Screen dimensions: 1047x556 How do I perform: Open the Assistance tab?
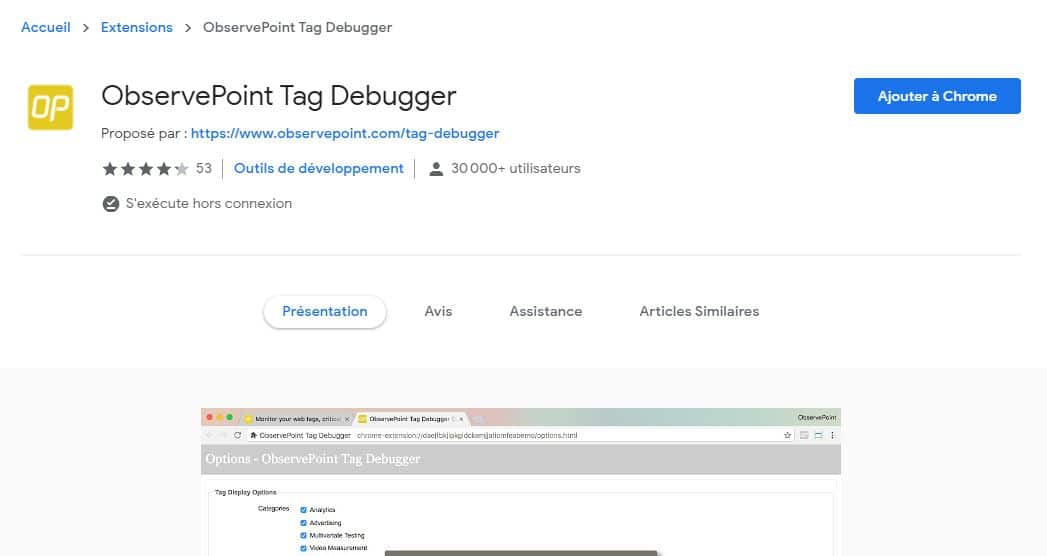pyautogui.click(x=546, y=311)
